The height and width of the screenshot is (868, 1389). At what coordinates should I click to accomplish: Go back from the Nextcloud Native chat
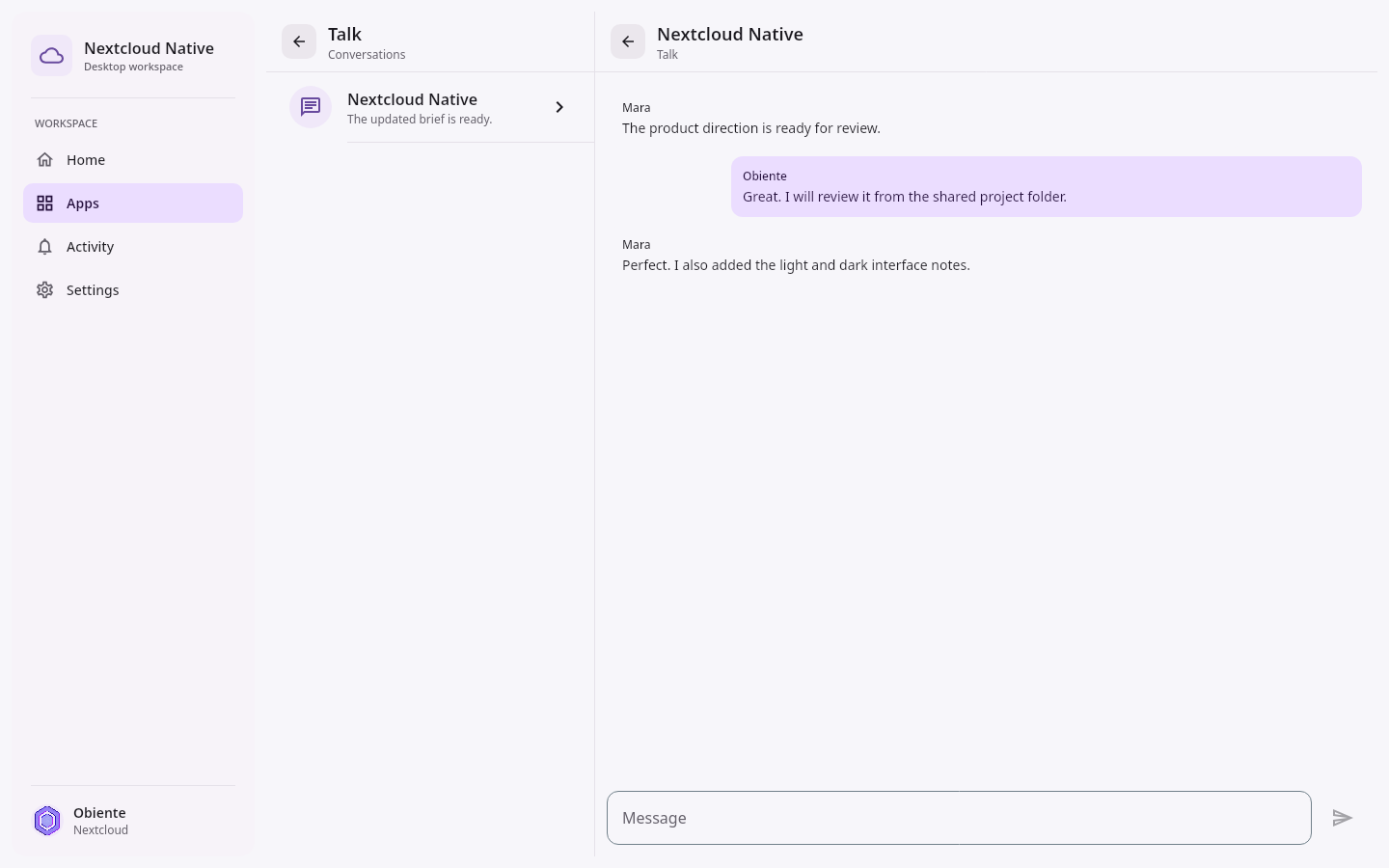click(628, 41)
